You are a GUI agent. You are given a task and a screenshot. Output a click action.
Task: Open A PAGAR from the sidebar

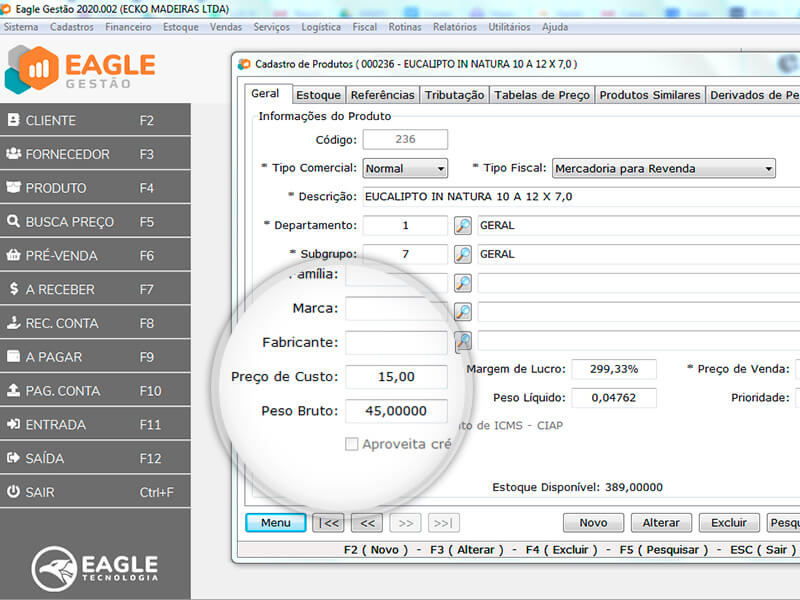tap(95, 357)
